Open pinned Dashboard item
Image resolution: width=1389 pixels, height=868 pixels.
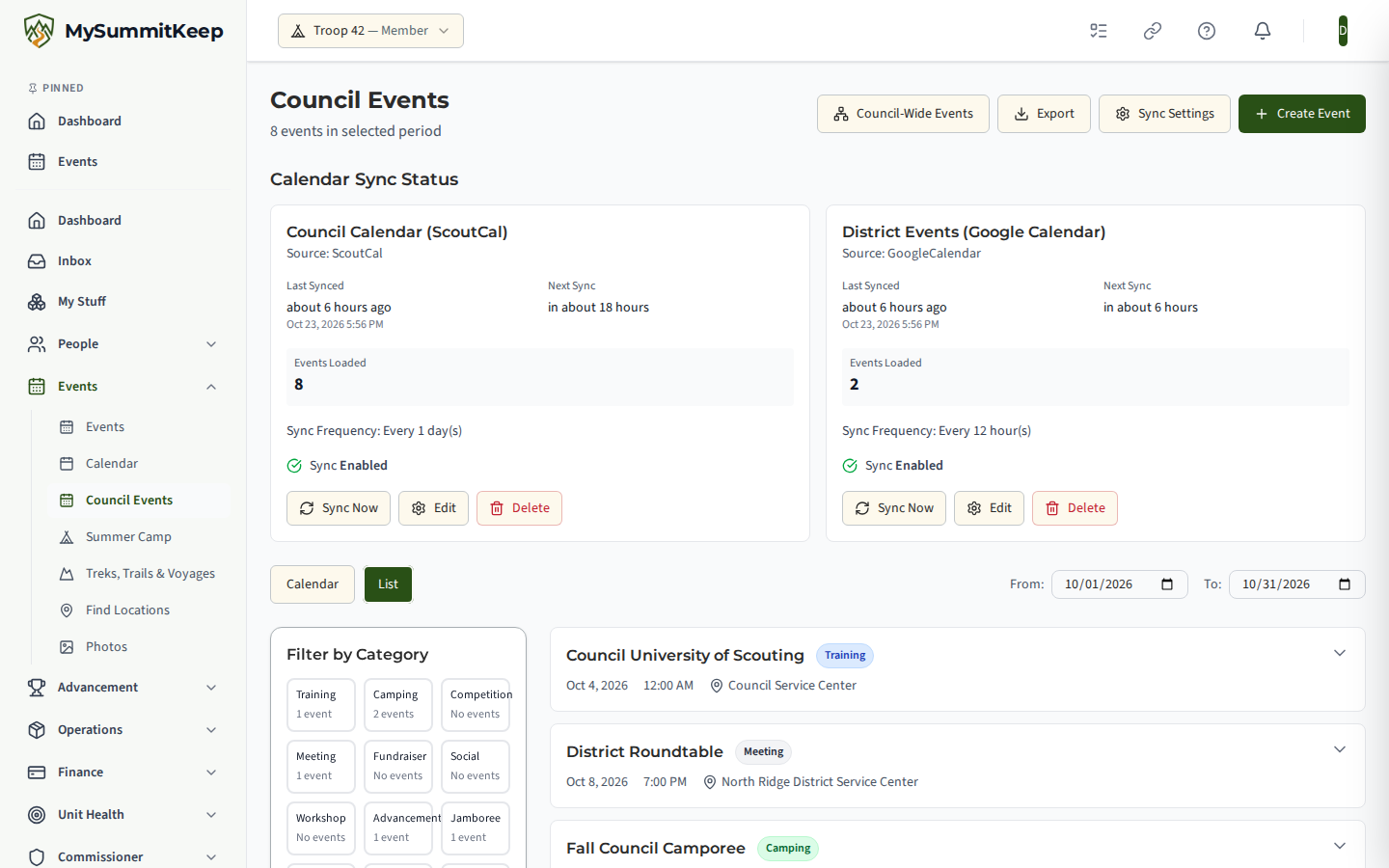[123, 121]
